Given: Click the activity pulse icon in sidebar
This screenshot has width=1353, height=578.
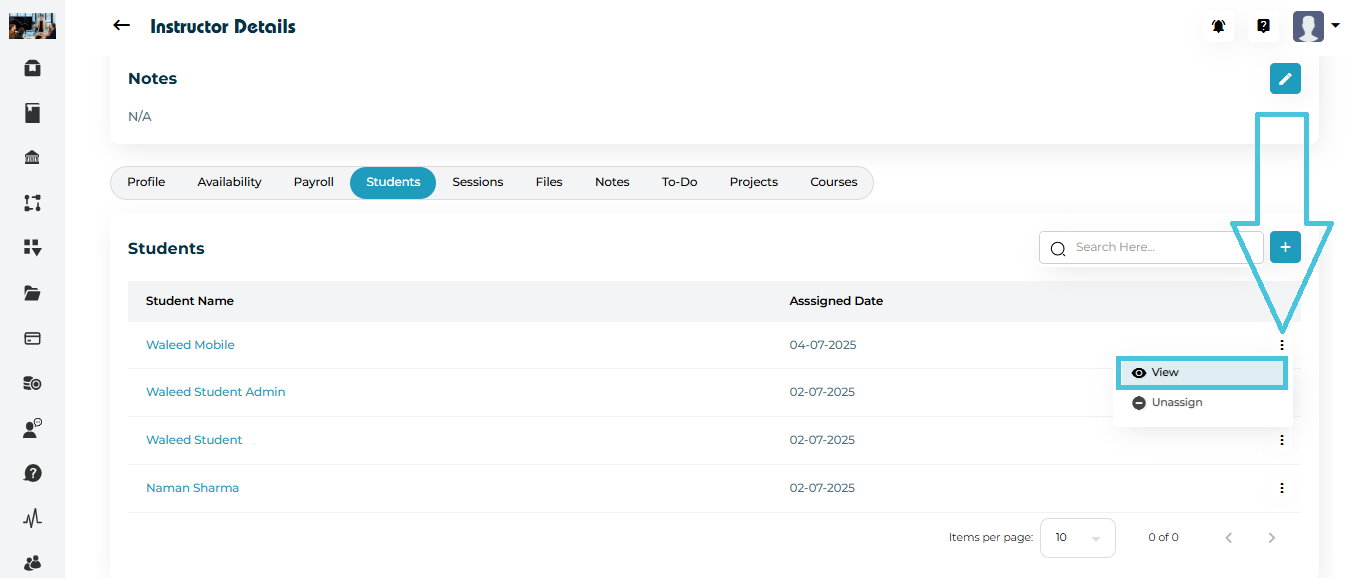Looking at the screenshot, I should coord(32,518).
